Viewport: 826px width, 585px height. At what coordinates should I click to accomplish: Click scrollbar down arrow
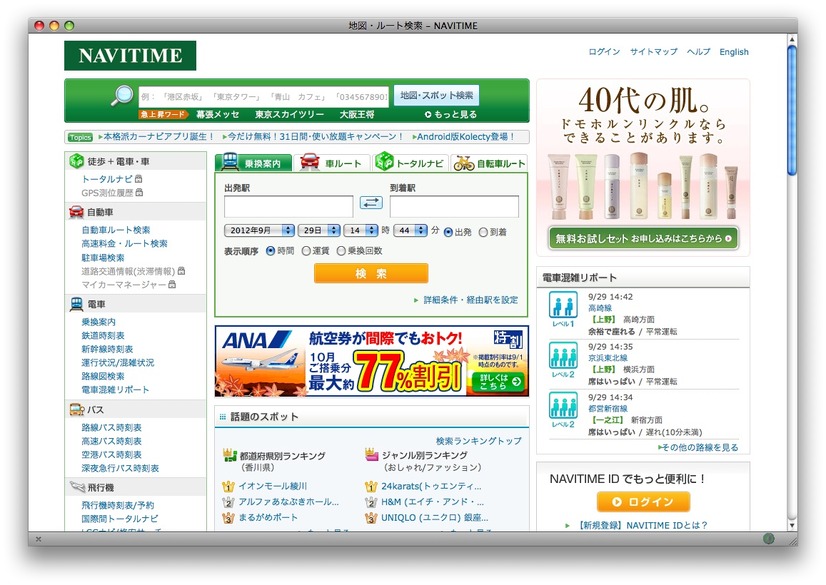(792, 525)
